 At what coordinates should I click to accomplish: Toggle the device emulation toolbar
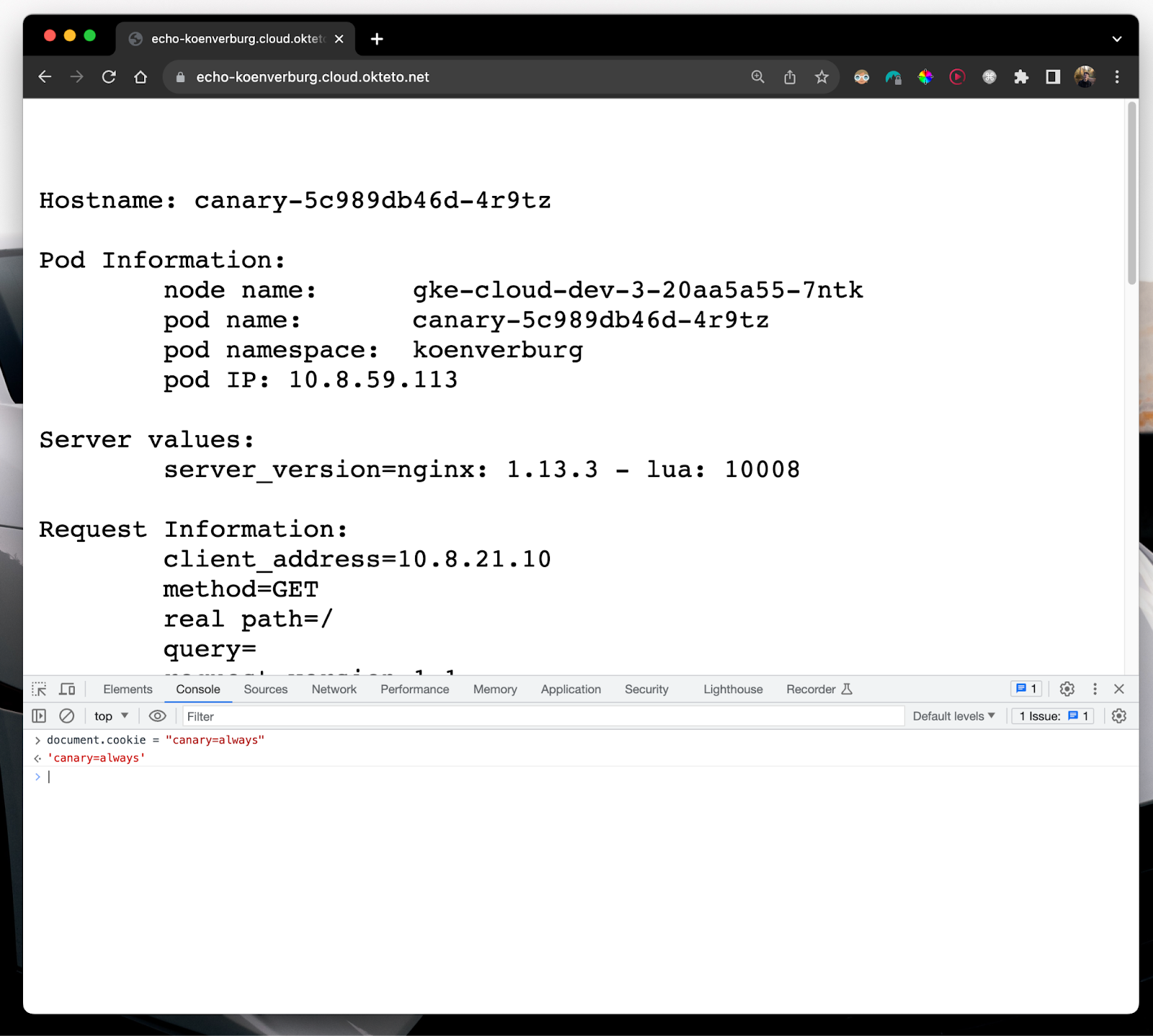point(67,689)
